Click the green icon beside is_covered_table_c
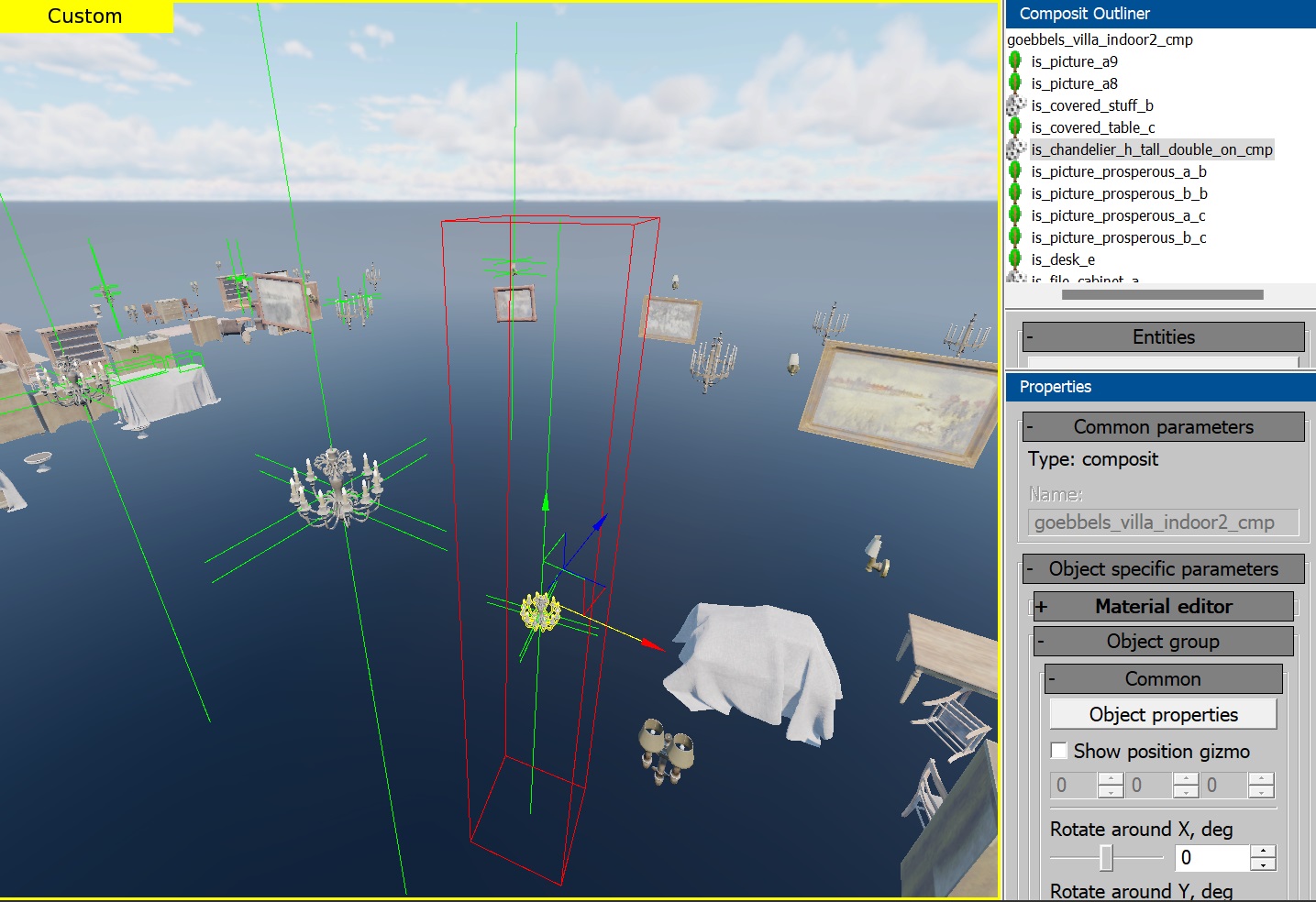This screenshot has height=902, width=1316. point(1015,127)
